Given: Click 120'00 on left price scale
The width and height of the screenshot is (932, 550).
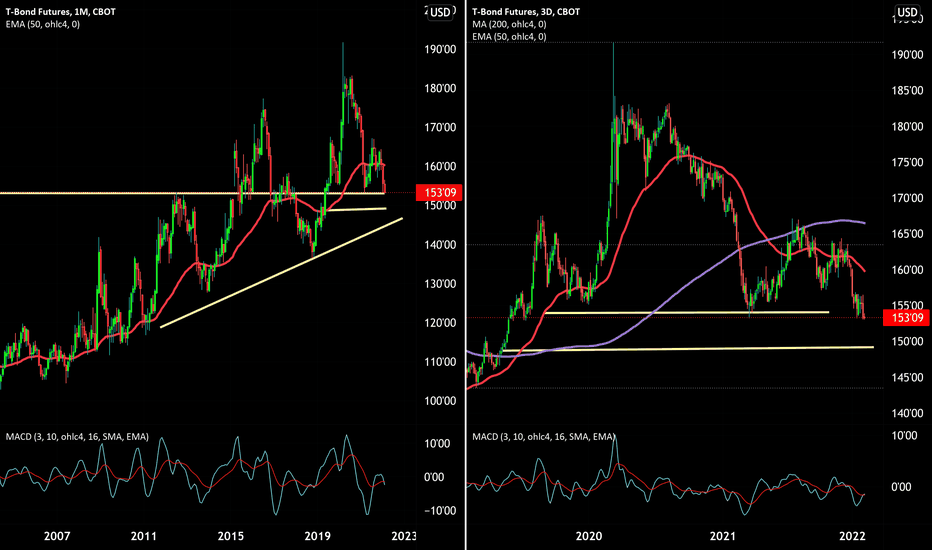Looking at the screenshot, I should point(440,323).
